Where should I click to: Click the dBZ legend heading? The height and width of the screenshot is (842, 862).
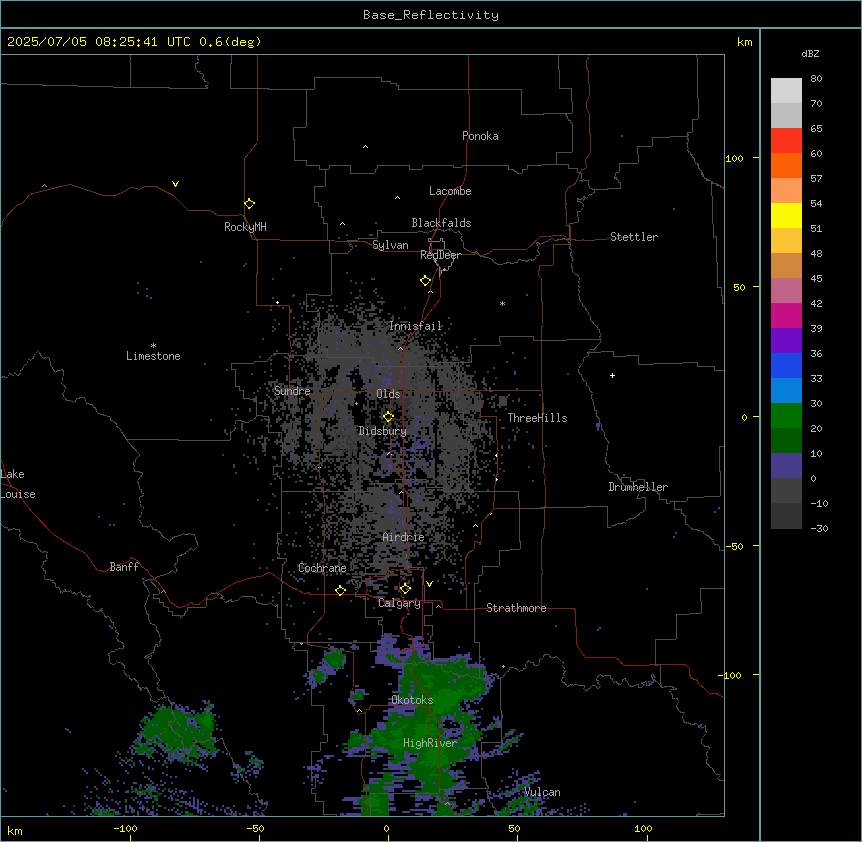pyautogui.click(x=810, y=53)
